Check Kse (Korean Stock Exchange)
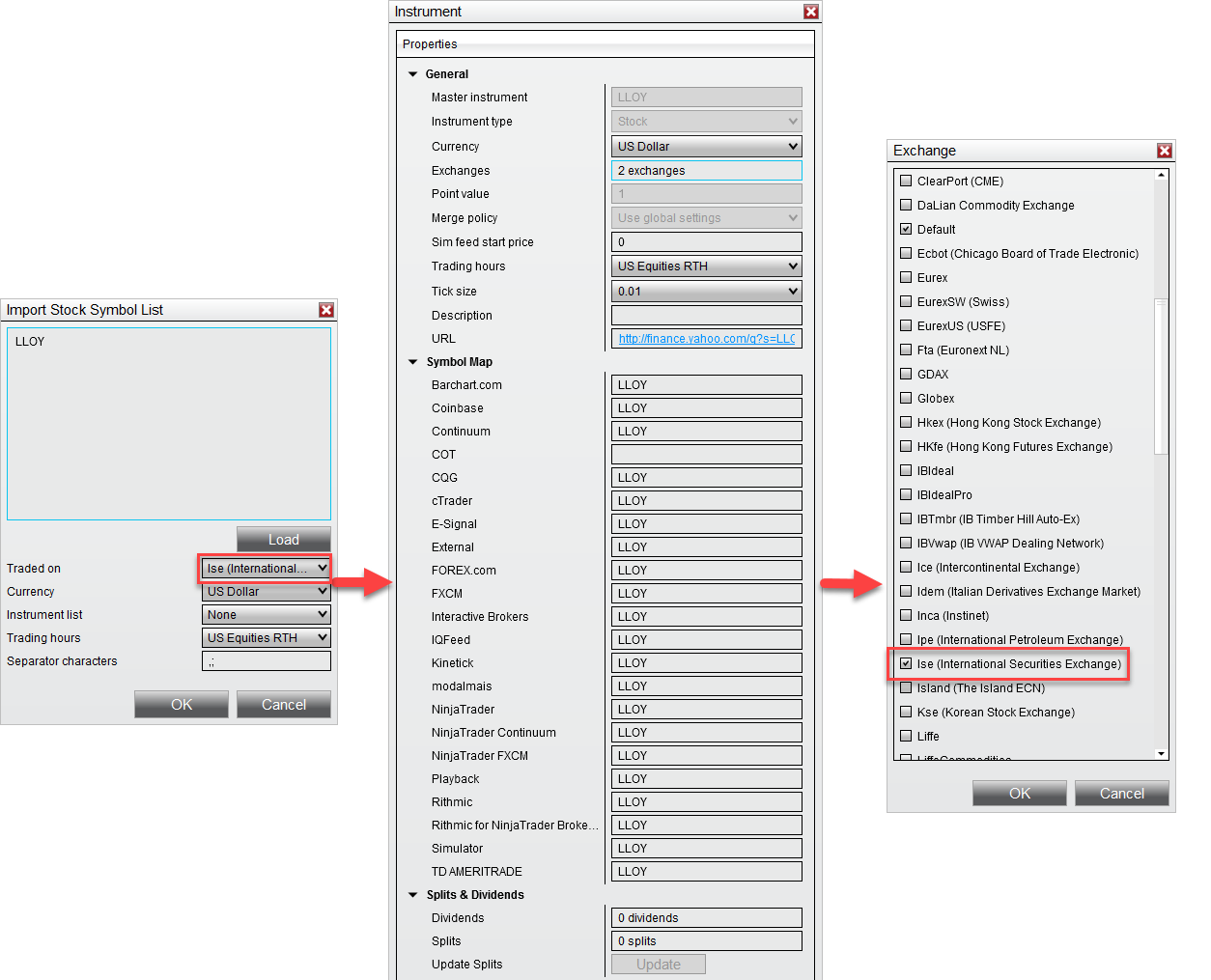 (906, 712)
